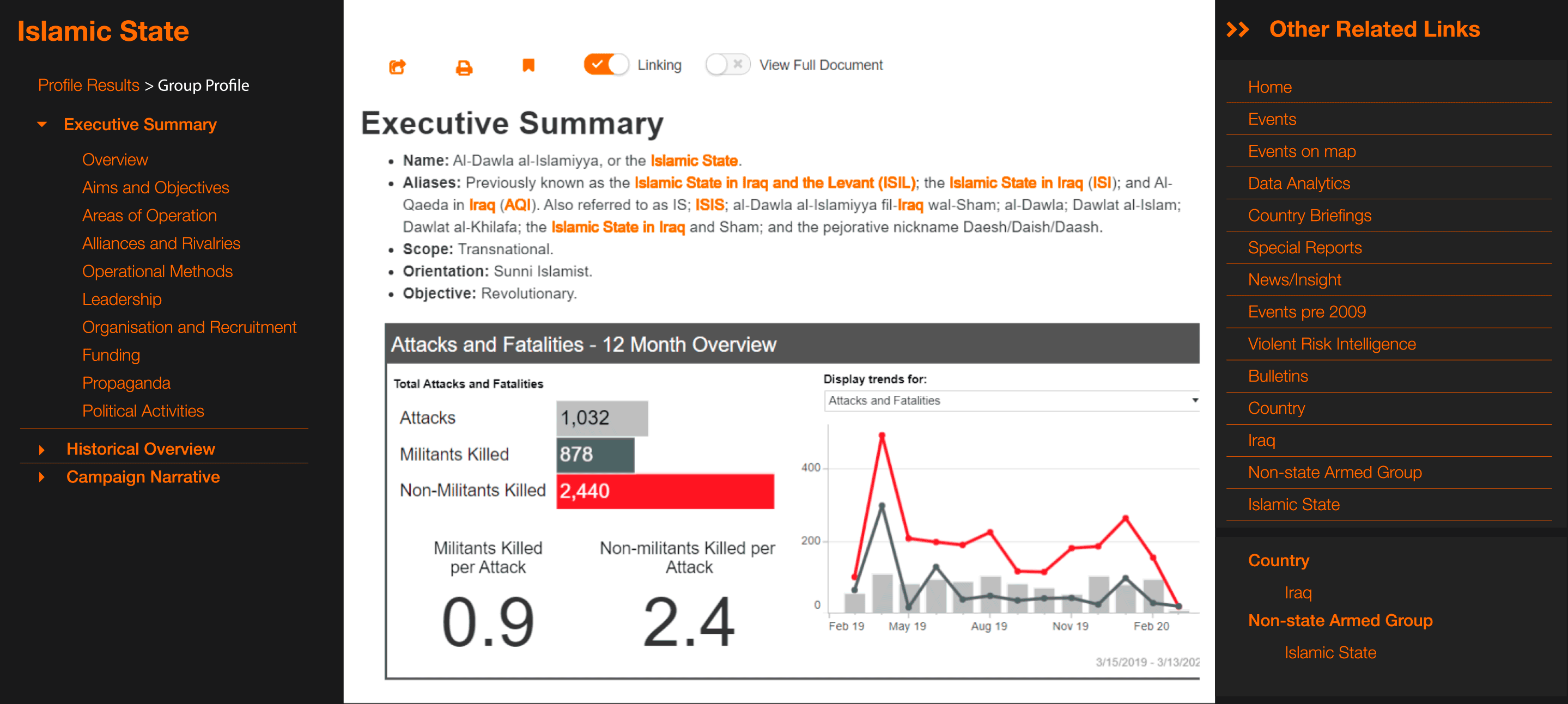Click the date range '3/15/2019 - 3/13/202'
Screen dimensions: 1568x704
(1147, 662)
